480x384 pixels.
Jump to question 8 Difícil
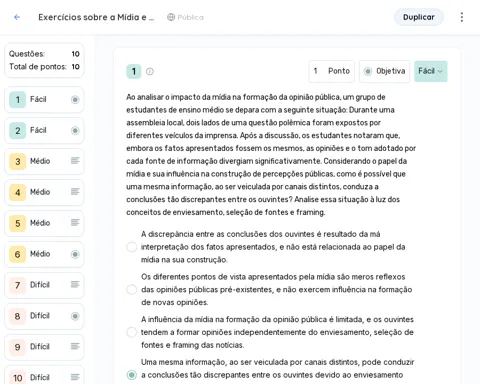(44, 316)
